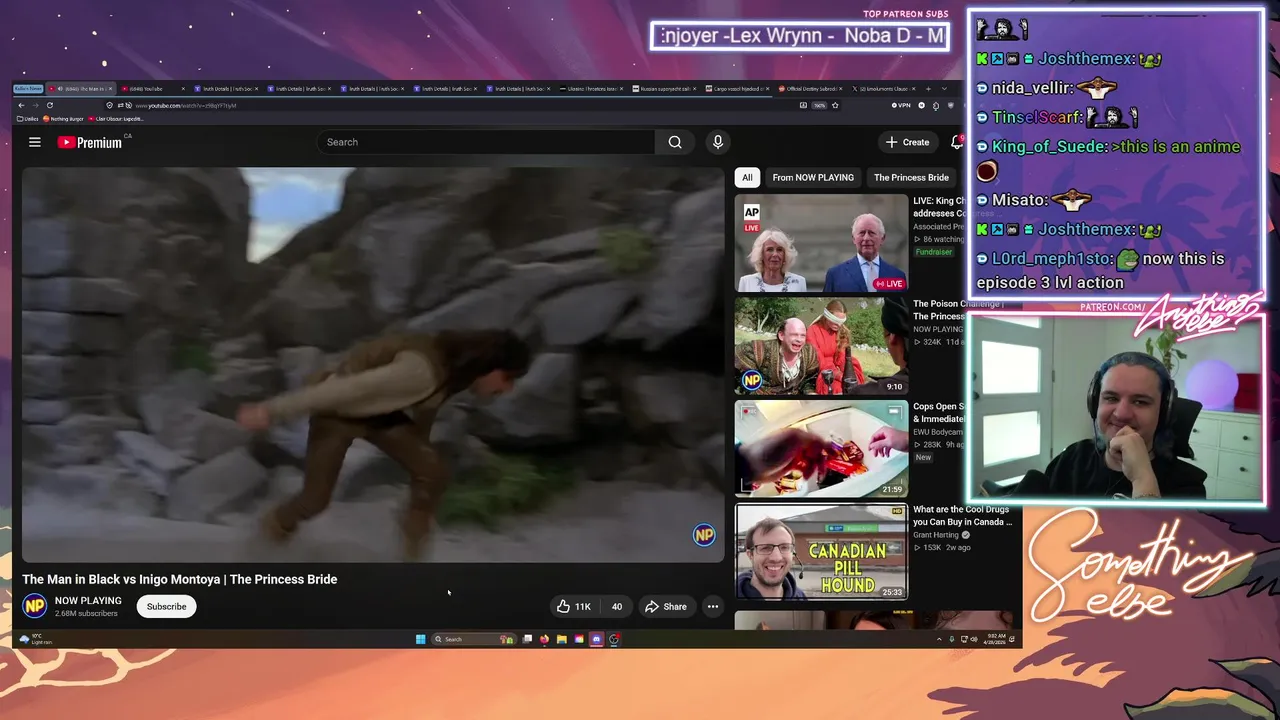
Task: Open the King Charles live video thumbnail
Action: 821,243
